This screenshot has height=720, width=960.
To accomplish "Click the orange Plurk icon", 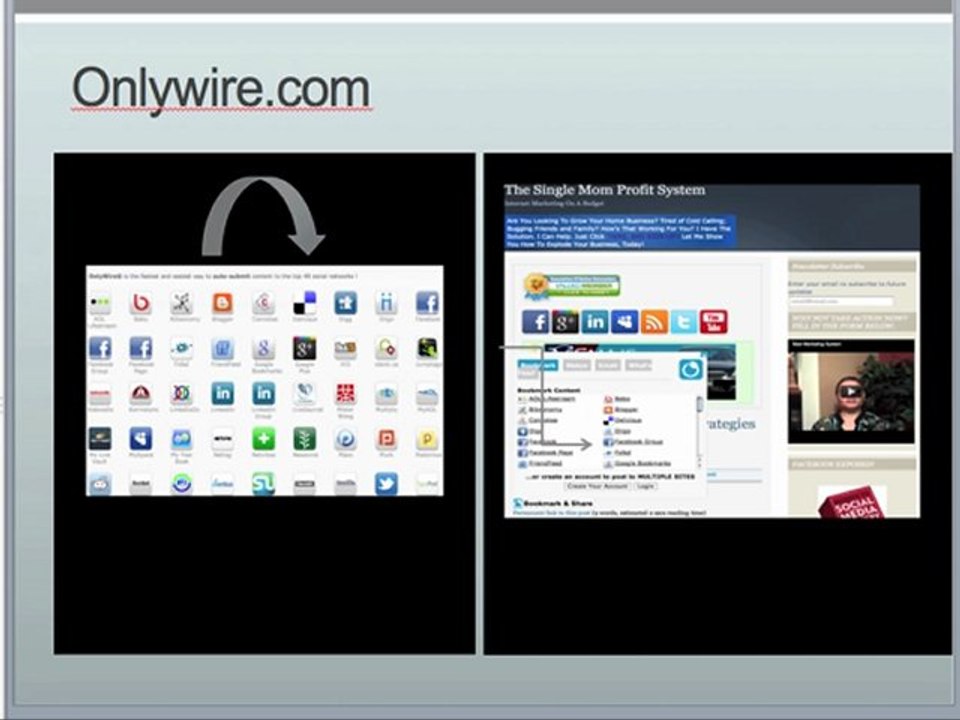I will 386,439.
